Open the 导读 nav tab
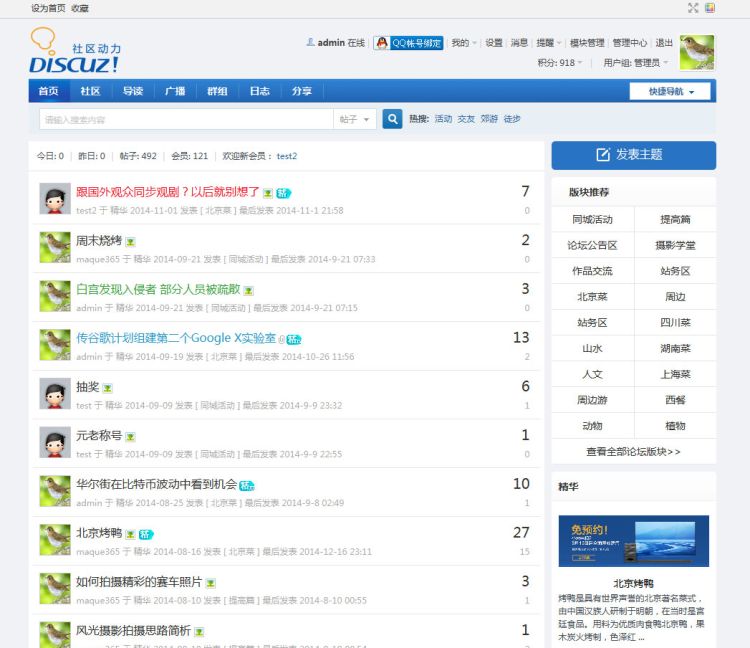This screenshot has height=648, width=750. (133, 91)
